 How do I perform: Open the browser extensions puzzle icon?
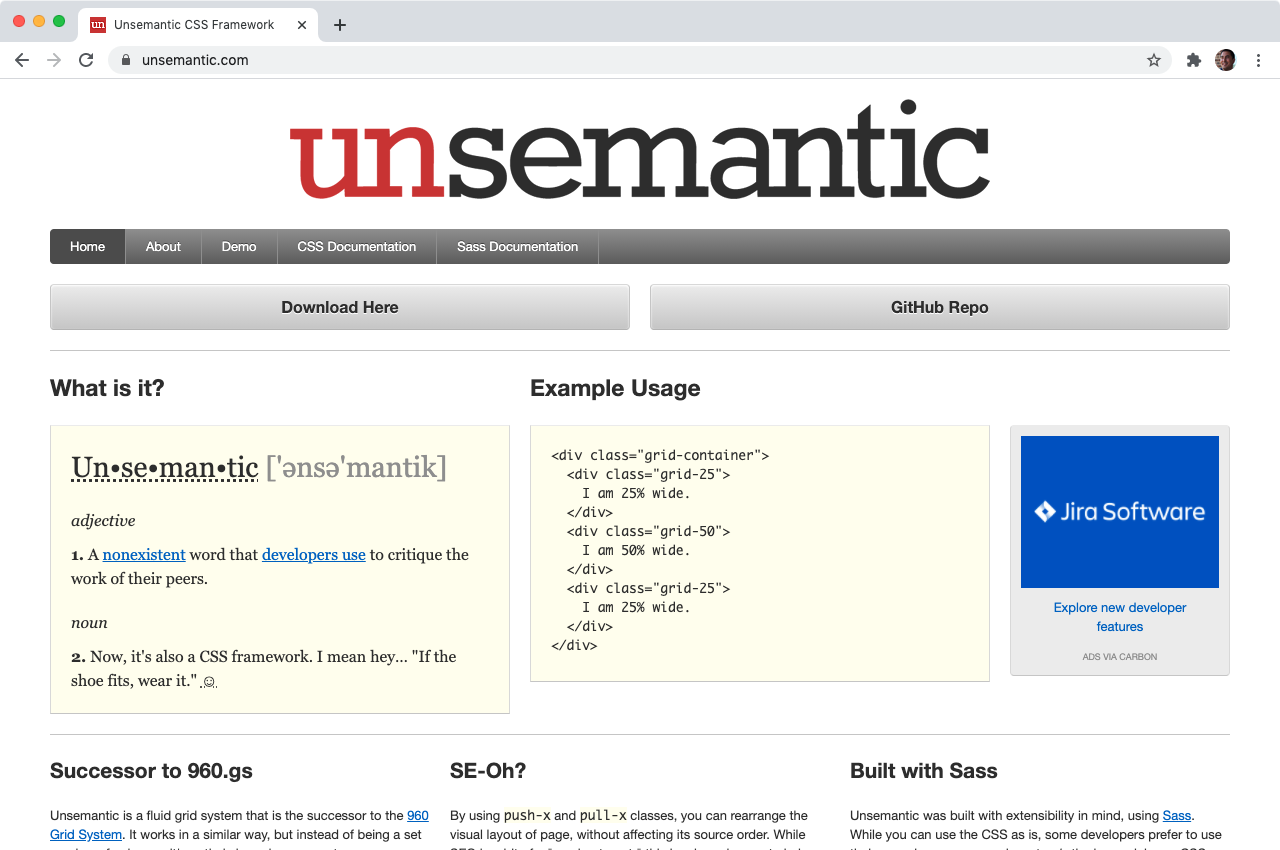(1194, 60)
